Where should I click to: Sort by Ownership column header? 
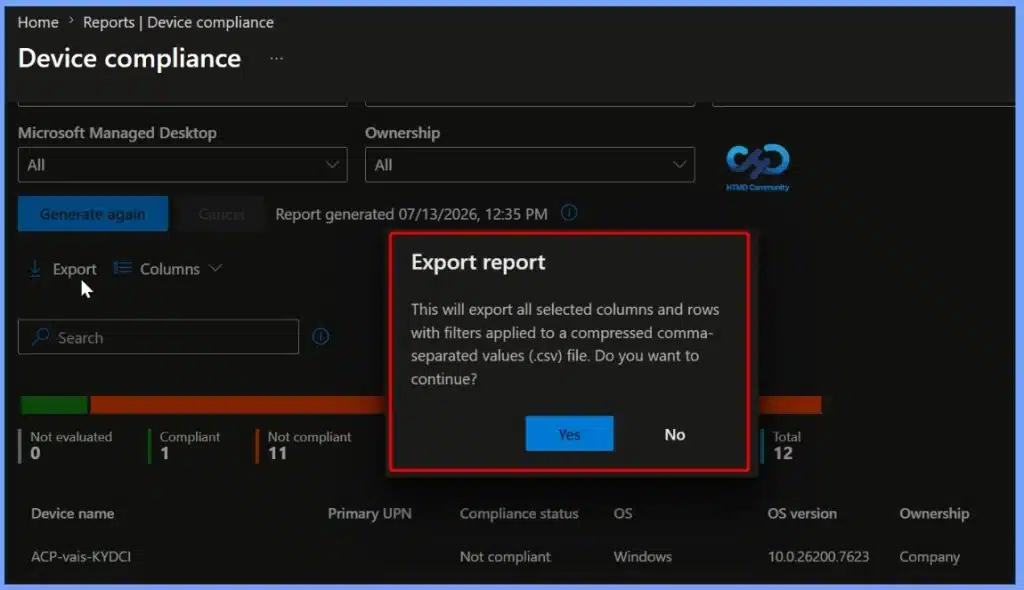(x=934, y=514)
